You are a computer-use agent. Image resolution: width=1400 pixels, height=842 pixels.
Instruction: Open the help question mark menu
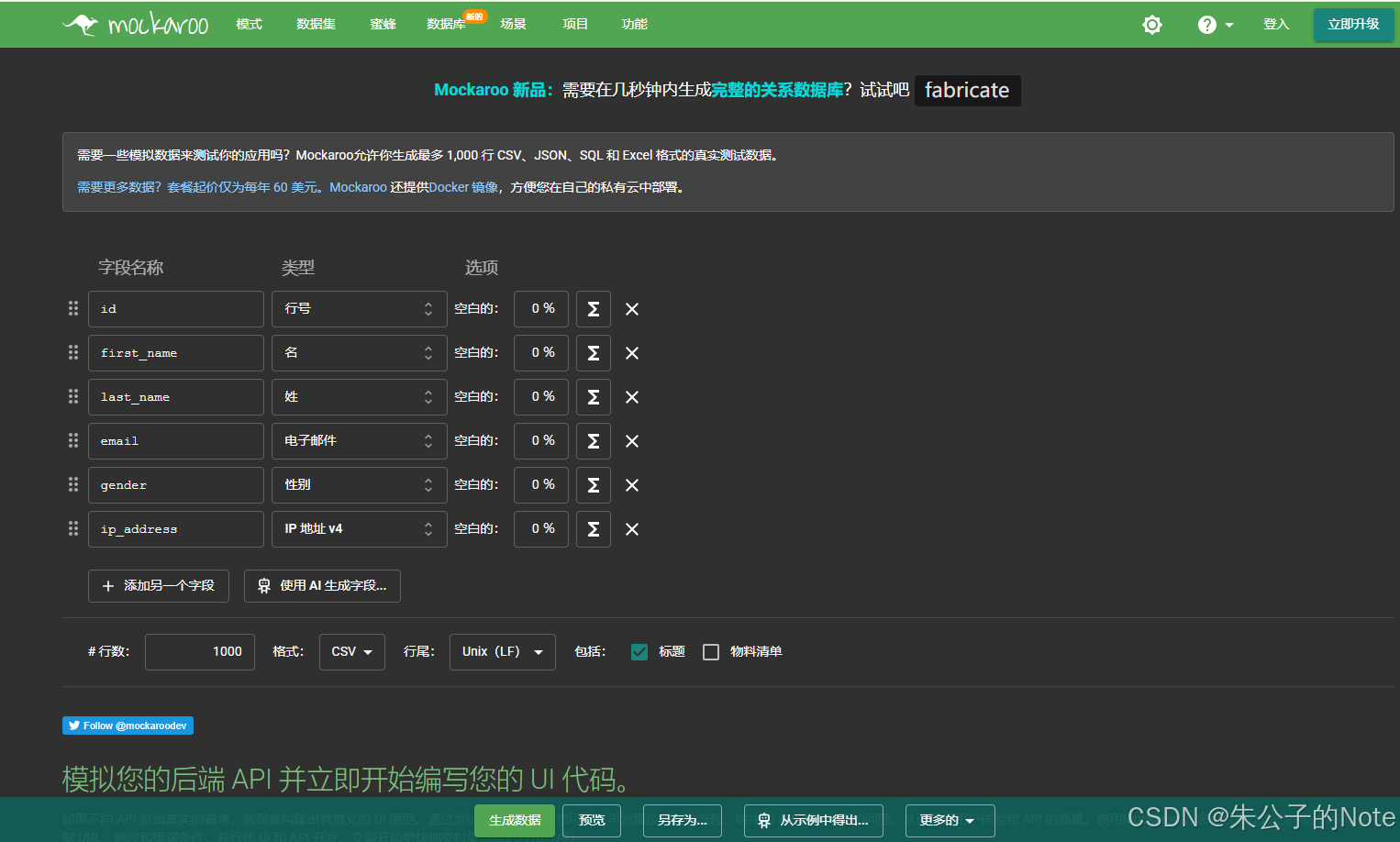click(1216, 25)
